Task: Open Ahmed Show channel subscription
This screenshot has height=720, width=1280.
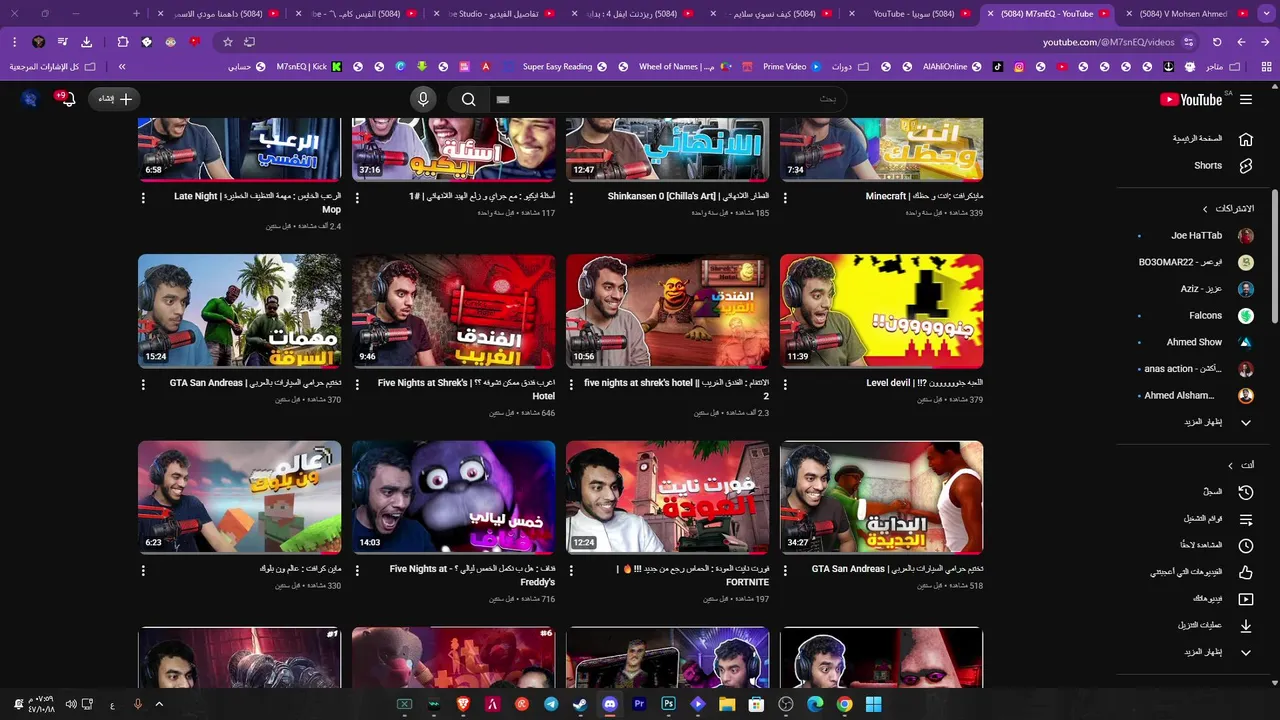Action: click(x=1195, y=342)
